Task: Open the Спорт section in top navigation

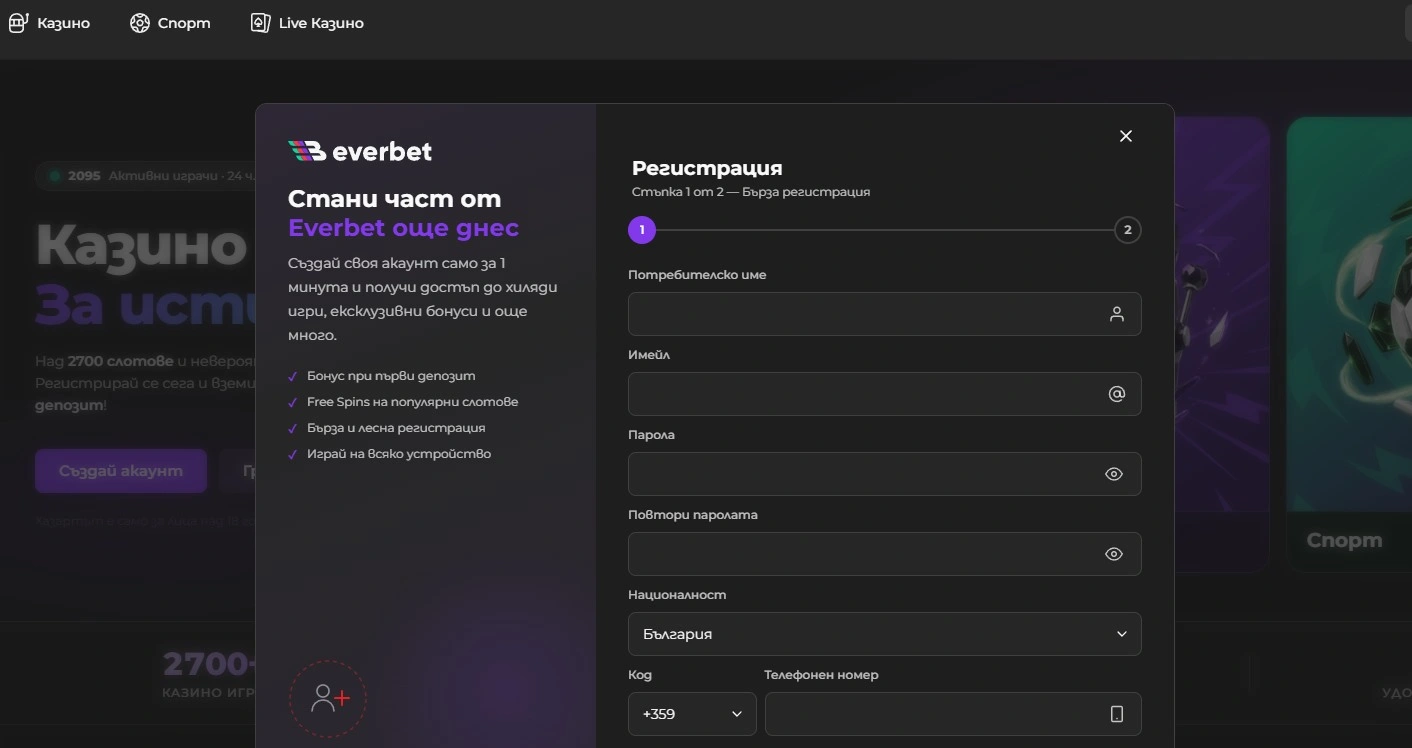Action: tap(170, 22)
